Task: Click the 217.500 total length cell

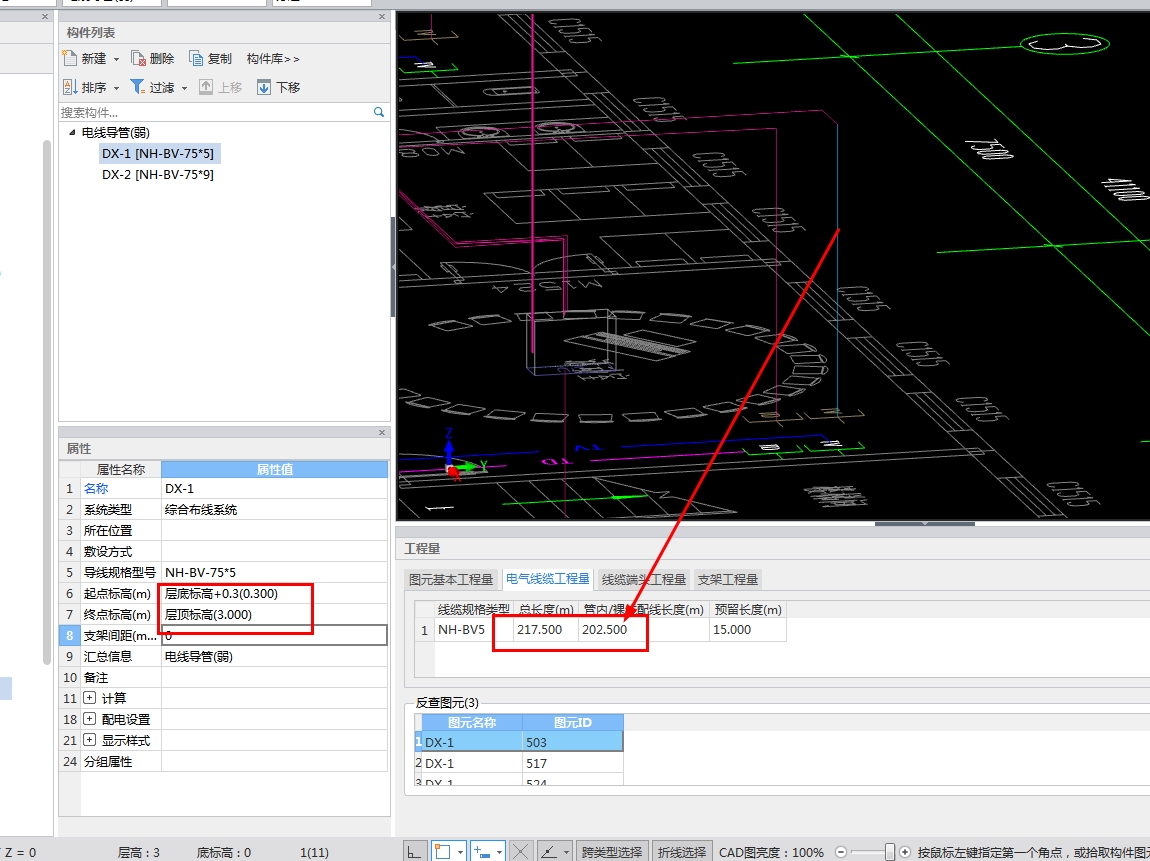Action: [546, 630]
